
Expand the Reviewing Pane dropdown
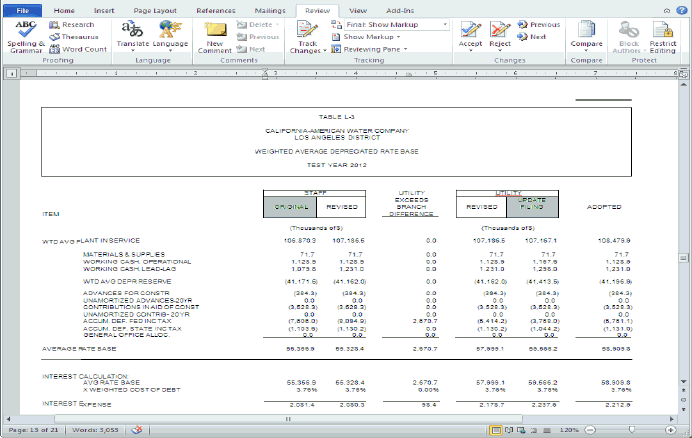point(374,48)
